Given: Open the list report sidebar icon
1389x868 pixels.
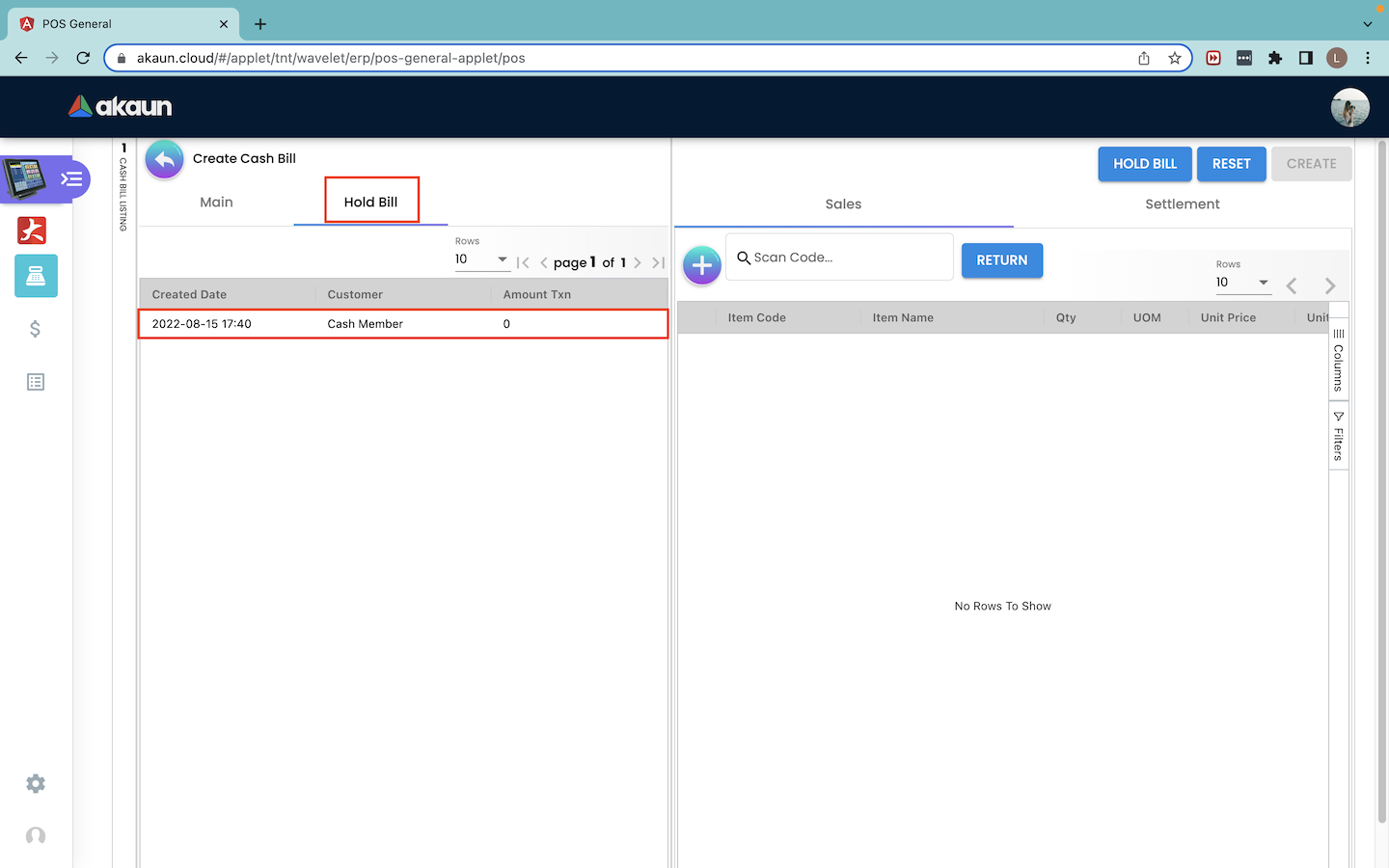Looking at the screenshot, I should [36, 382].
